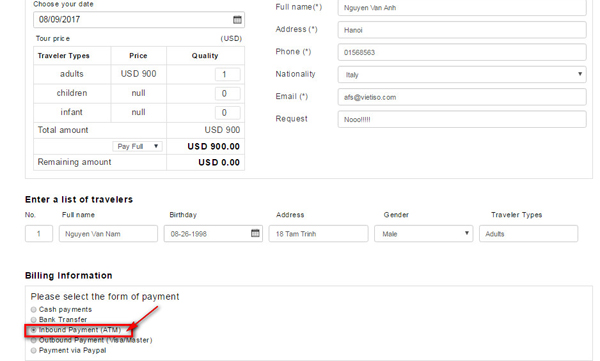
Task: Open the tour date calendar picker icon
Action: coord(237,20)
